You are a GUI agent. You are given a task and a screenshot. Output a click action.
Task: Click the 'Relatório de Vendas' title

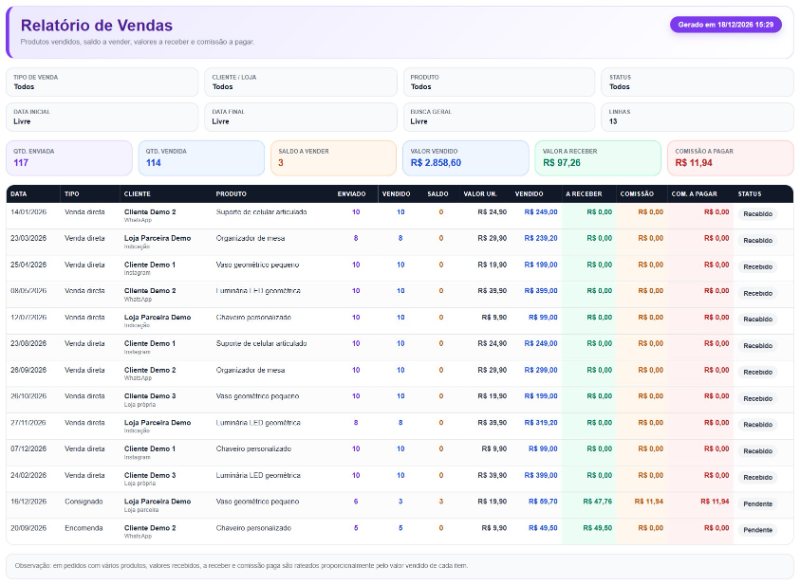[96, 25]
